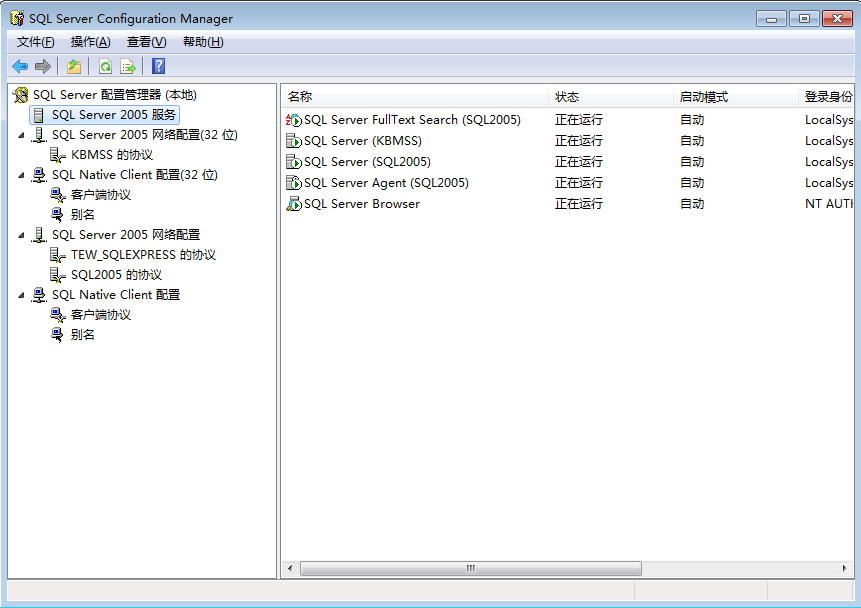
Task: Select SQL Native Client 配置 label
Action: coord(116,295)
